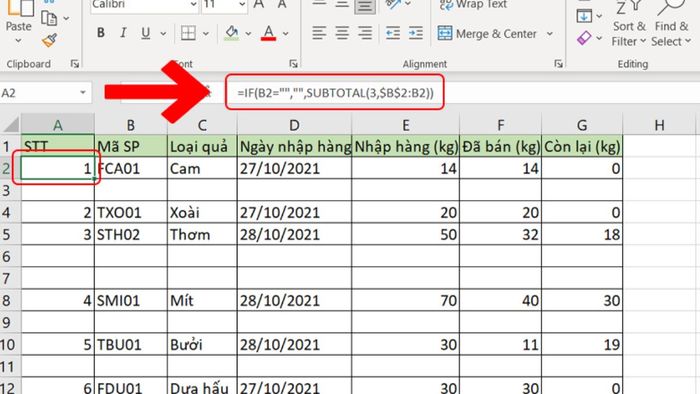
Task: Open the Paste options dropdown arrow
Action: tap(18, 41)
